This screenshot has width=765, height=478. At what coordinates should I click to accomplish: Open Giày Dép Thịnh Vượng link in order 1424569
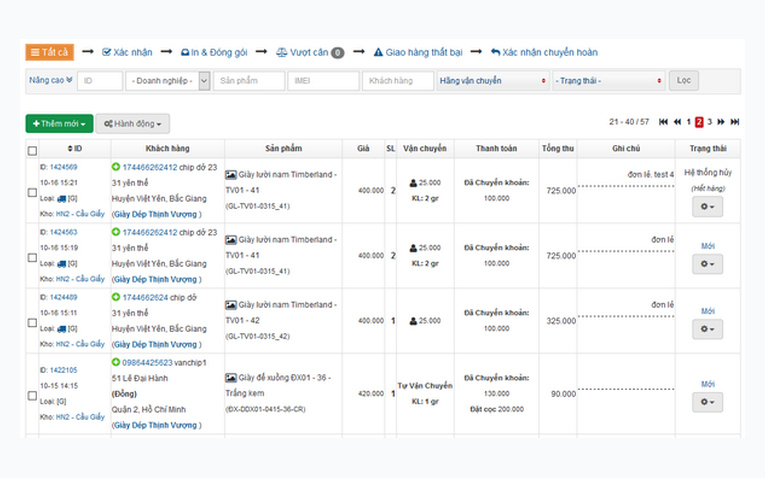coord(155,214)
